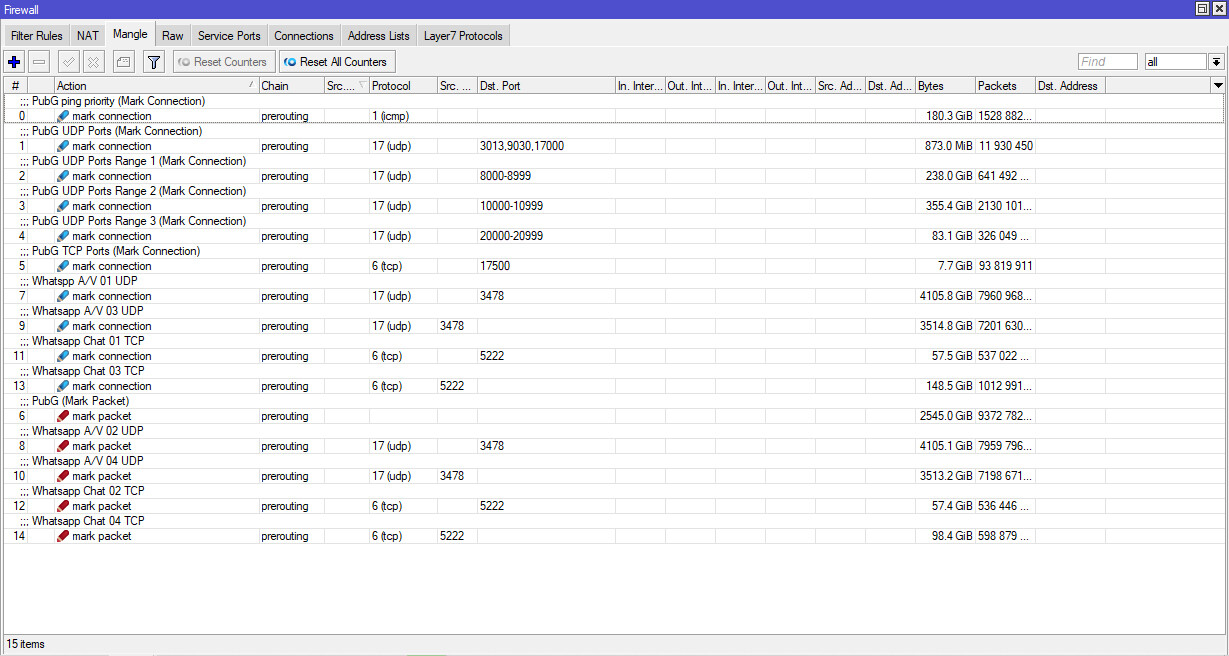Click the '93 819 911' packets cell
This screenshot has width=1229, height=656.
point(1005,266)
